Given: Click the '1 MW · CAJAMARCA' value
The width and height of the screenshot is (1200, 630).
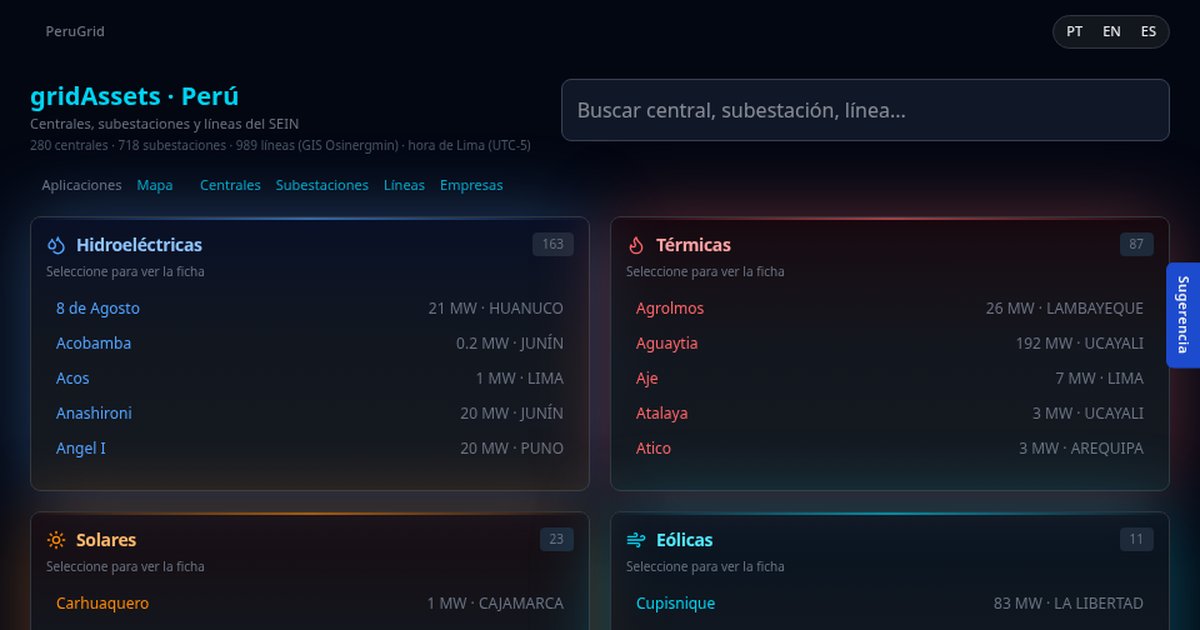Looking at the screenshot, I should click(495, 603).
